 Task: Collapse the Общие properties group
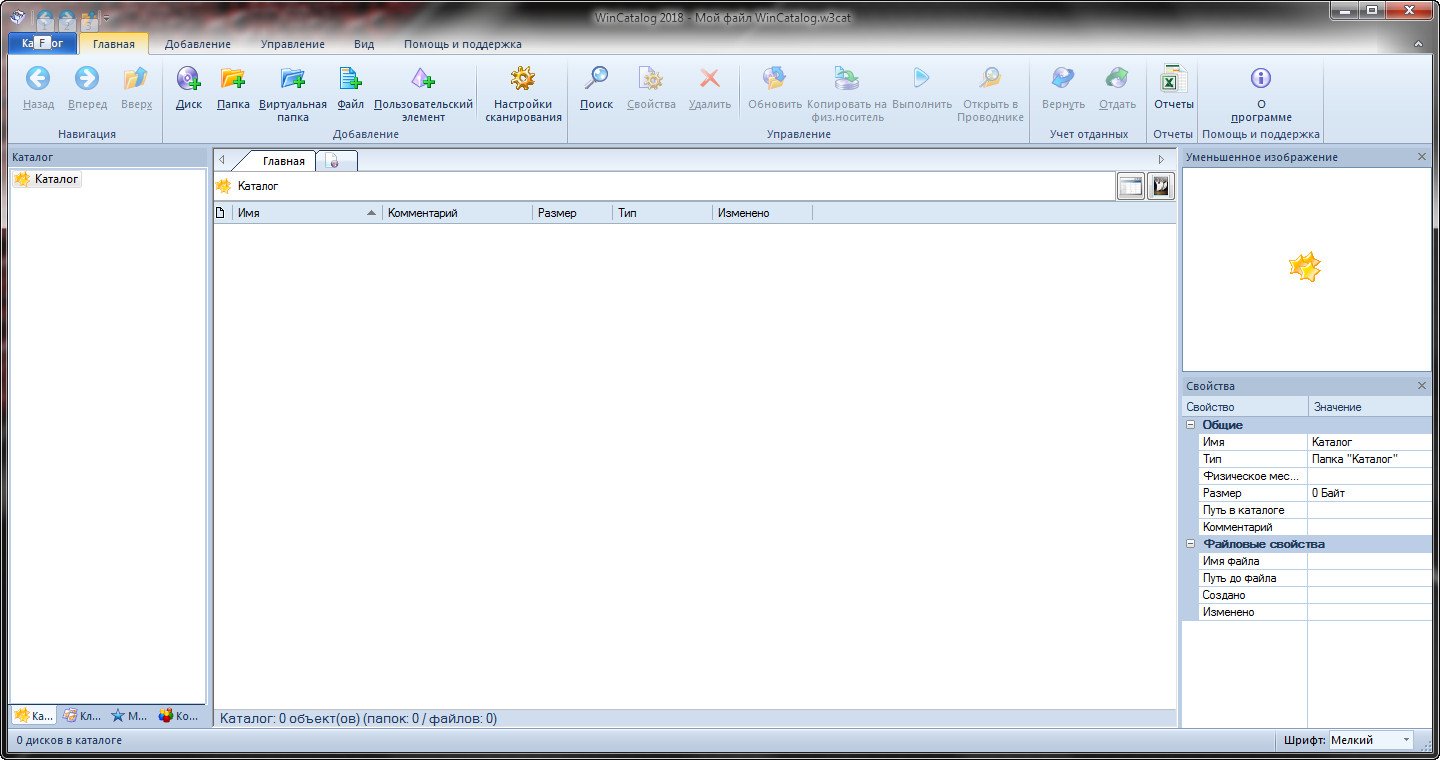tap(1191, 425)
